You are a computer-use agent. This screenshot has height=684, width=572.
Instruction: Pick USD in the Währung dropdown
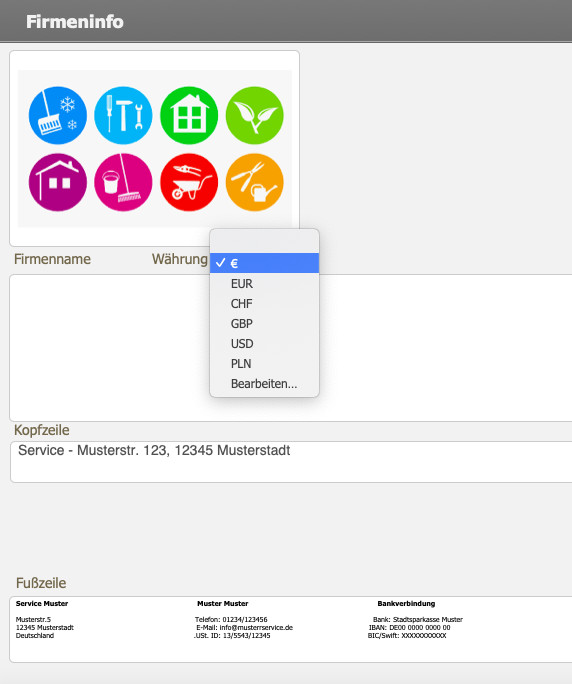coord(264,344)
